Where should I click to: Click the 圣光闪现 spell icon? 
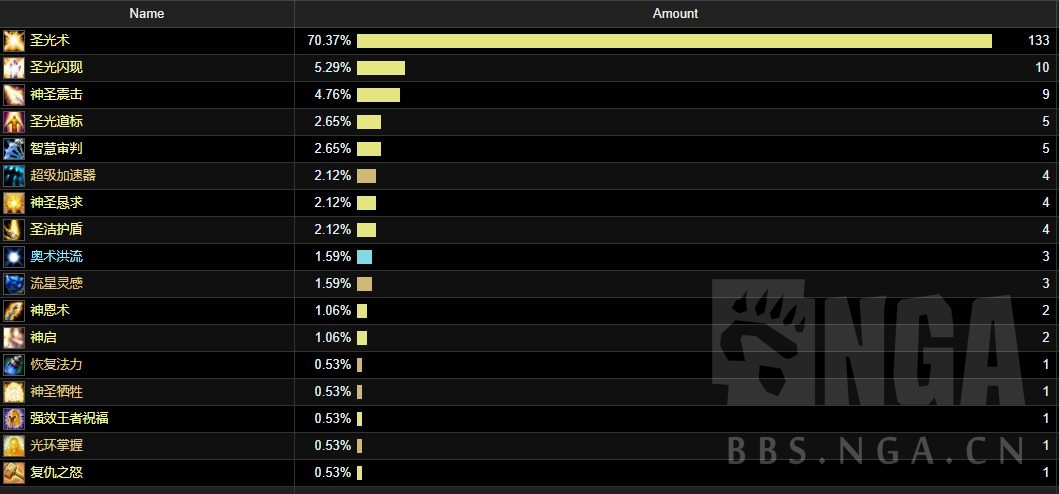coord(14,68)
